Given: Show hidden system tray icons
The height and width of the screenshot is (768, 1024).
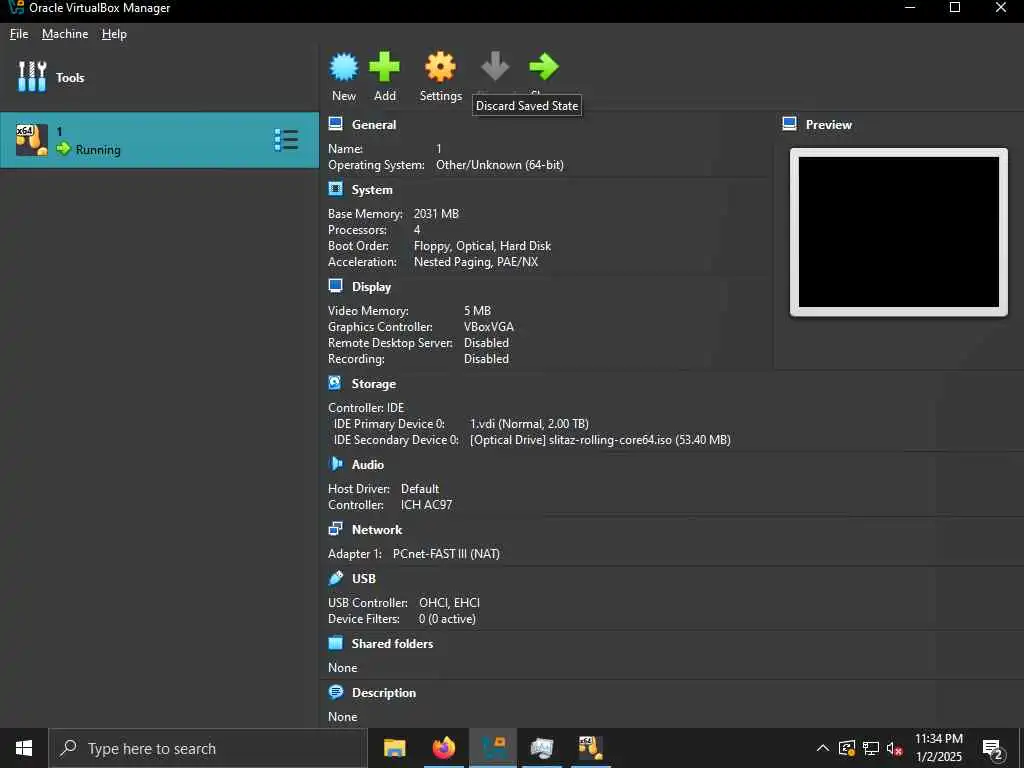Looking at the screenshot, I should click(823, 748).
